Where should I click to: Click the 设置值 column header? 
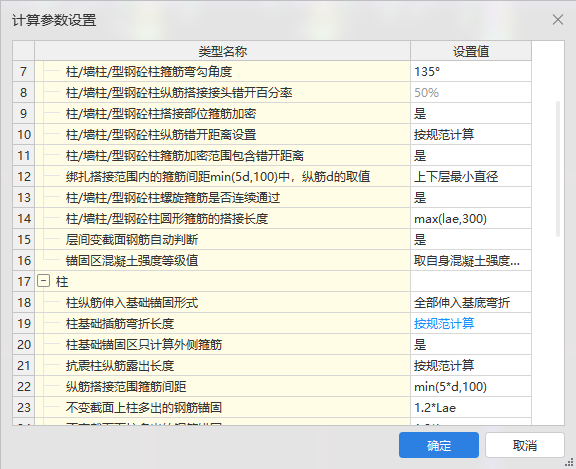click(471, 51)
